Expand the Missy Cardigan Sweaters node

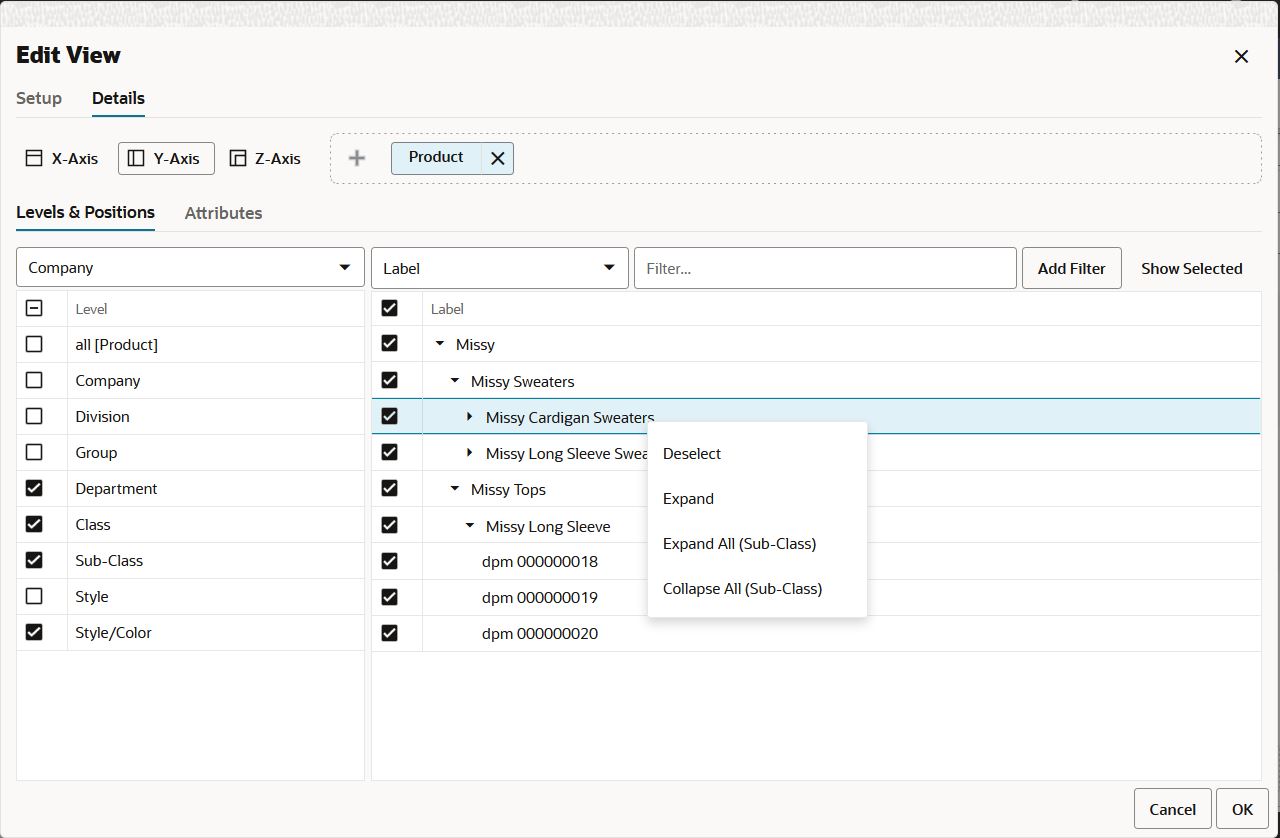coord(470,417)
